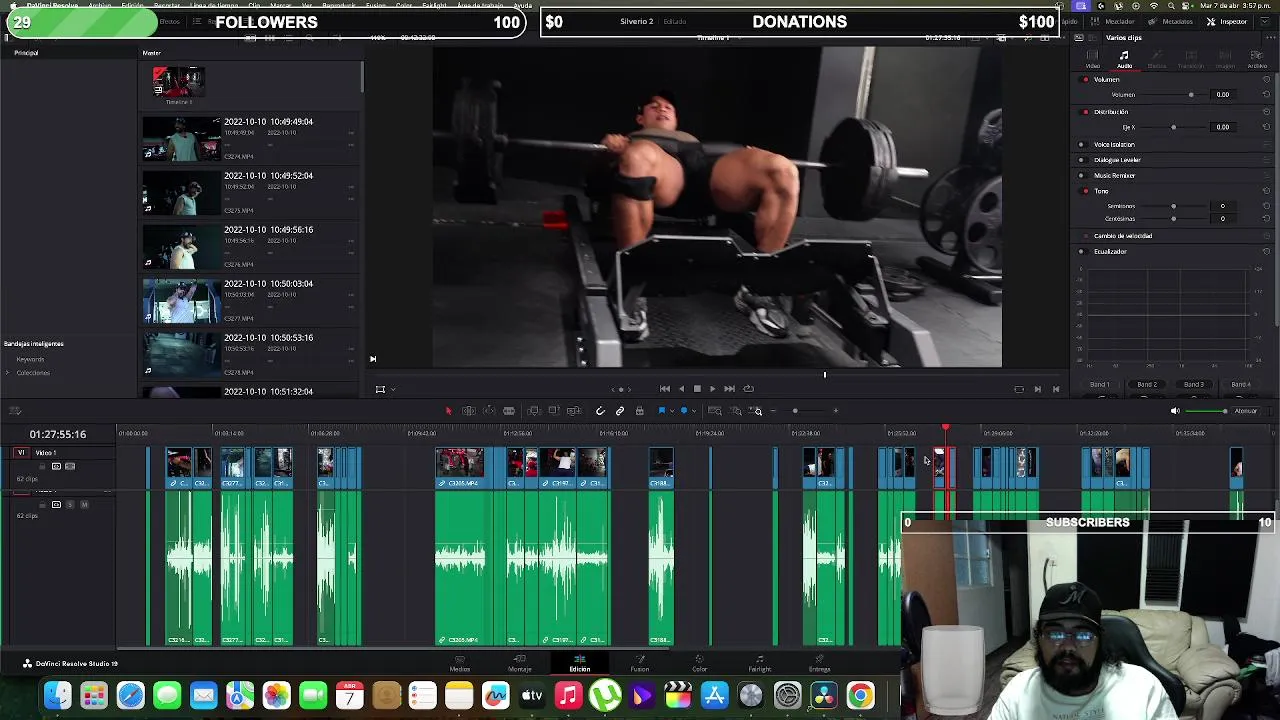Select the Band 2 equalizer button

pos(1147,385)
